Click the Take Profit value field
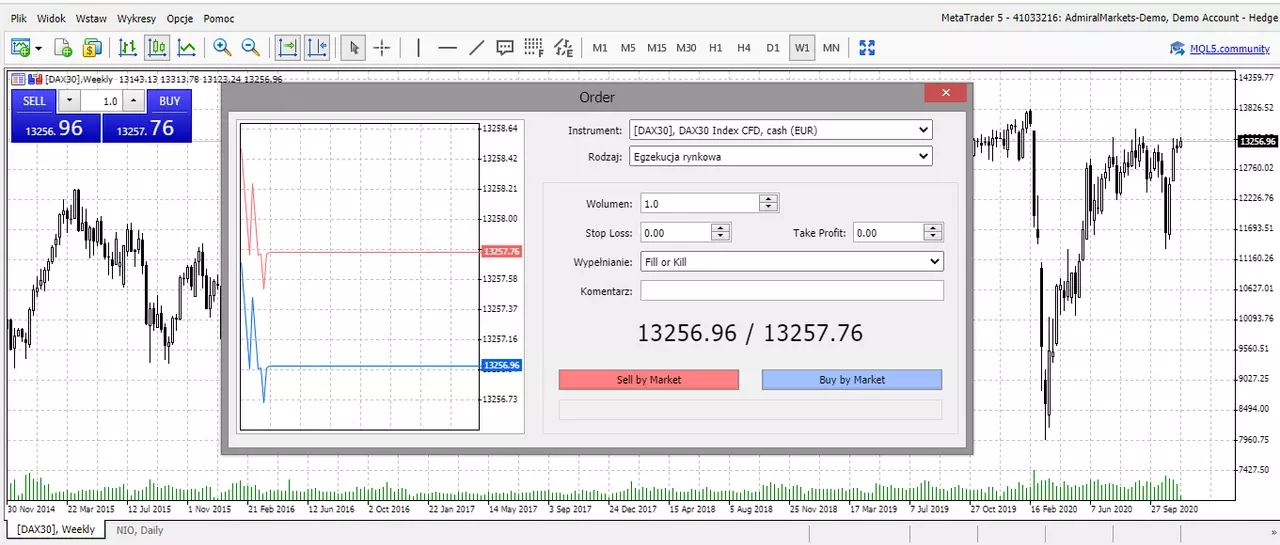The height and width of the screenshot is (545, 1280). point(888,233)
